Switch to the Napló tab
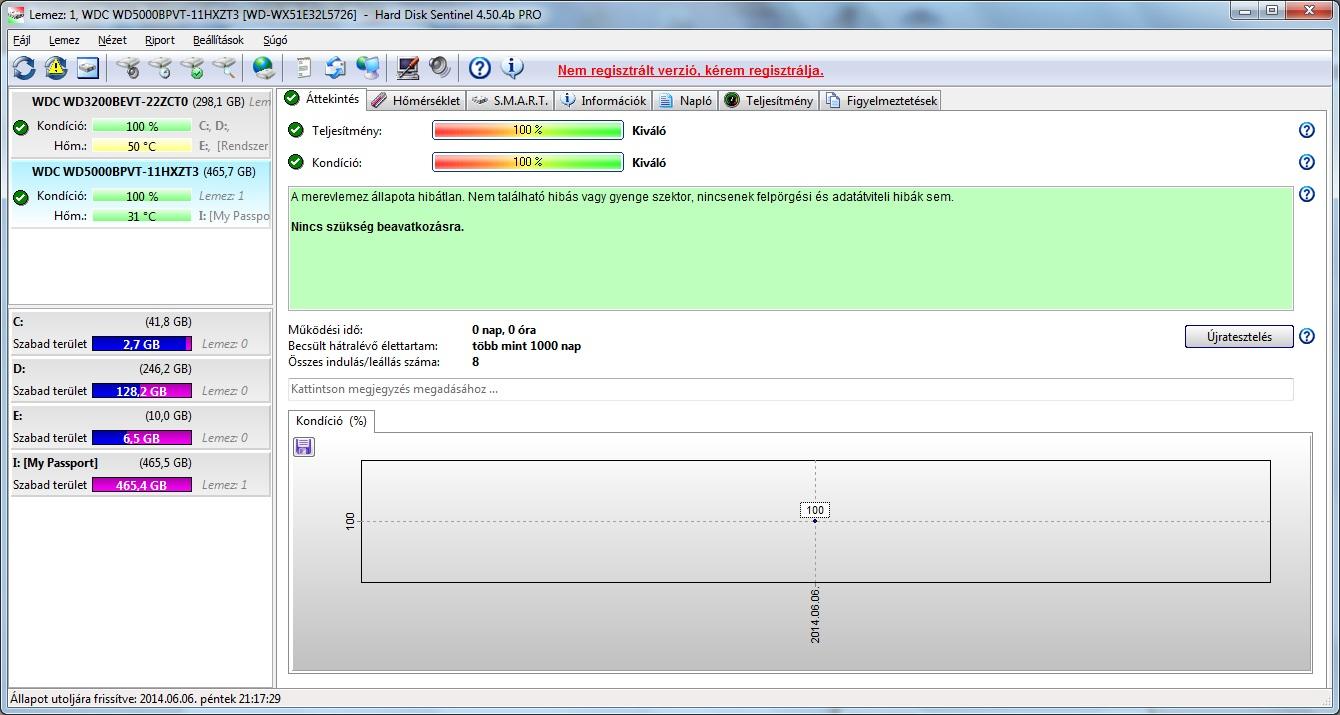 click(x=686, y=101)
